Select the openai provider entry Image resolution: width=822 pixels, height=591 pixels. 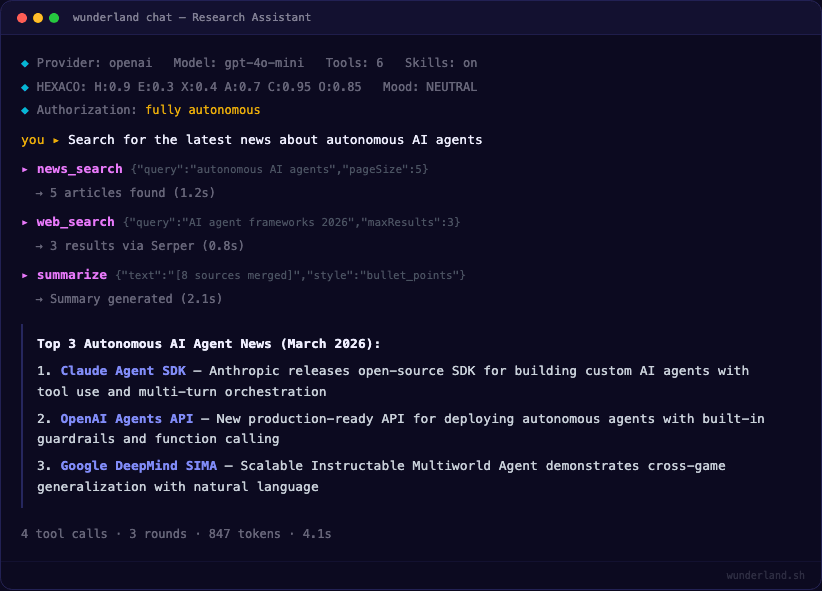130,62
